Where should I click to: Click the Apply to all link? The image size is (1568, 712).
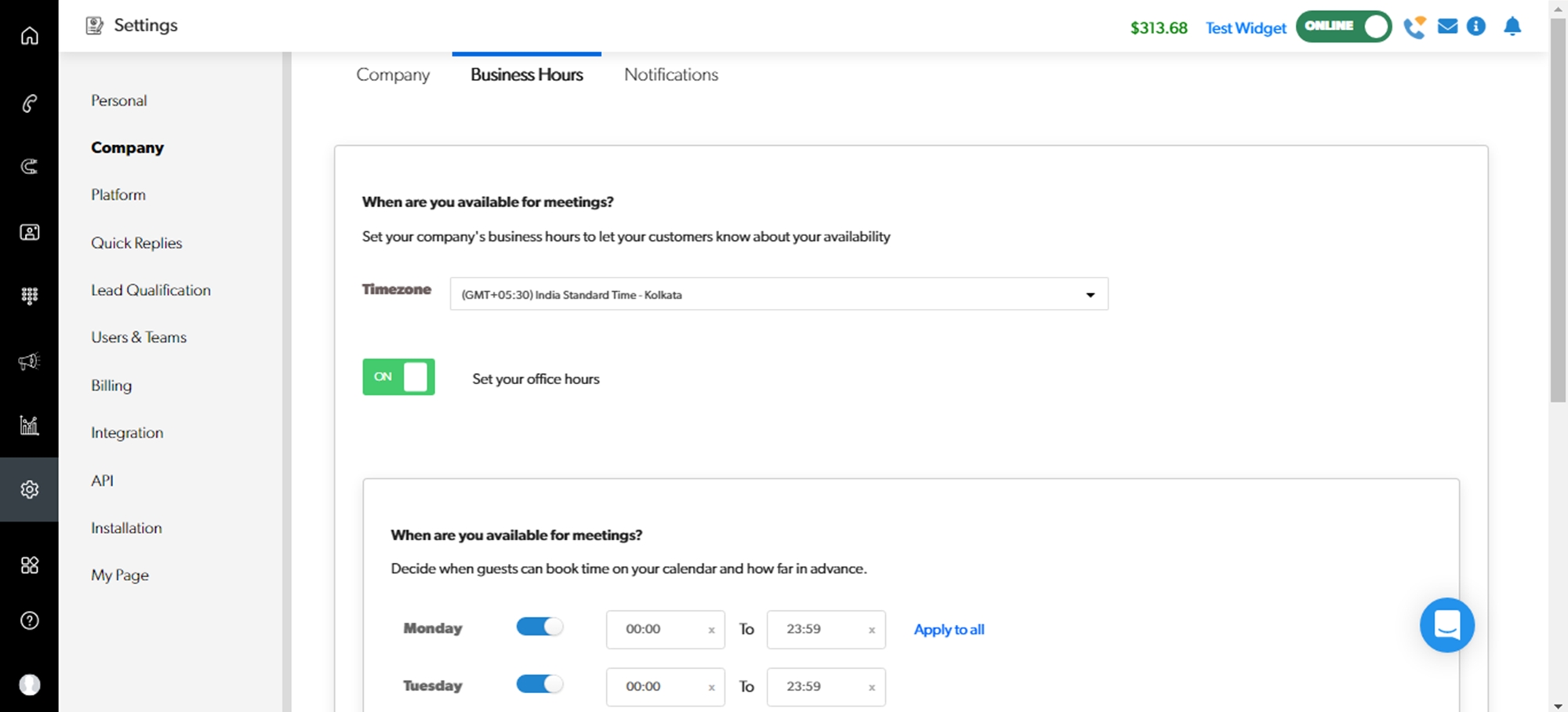pyautogui.click(x=949, y=630)
